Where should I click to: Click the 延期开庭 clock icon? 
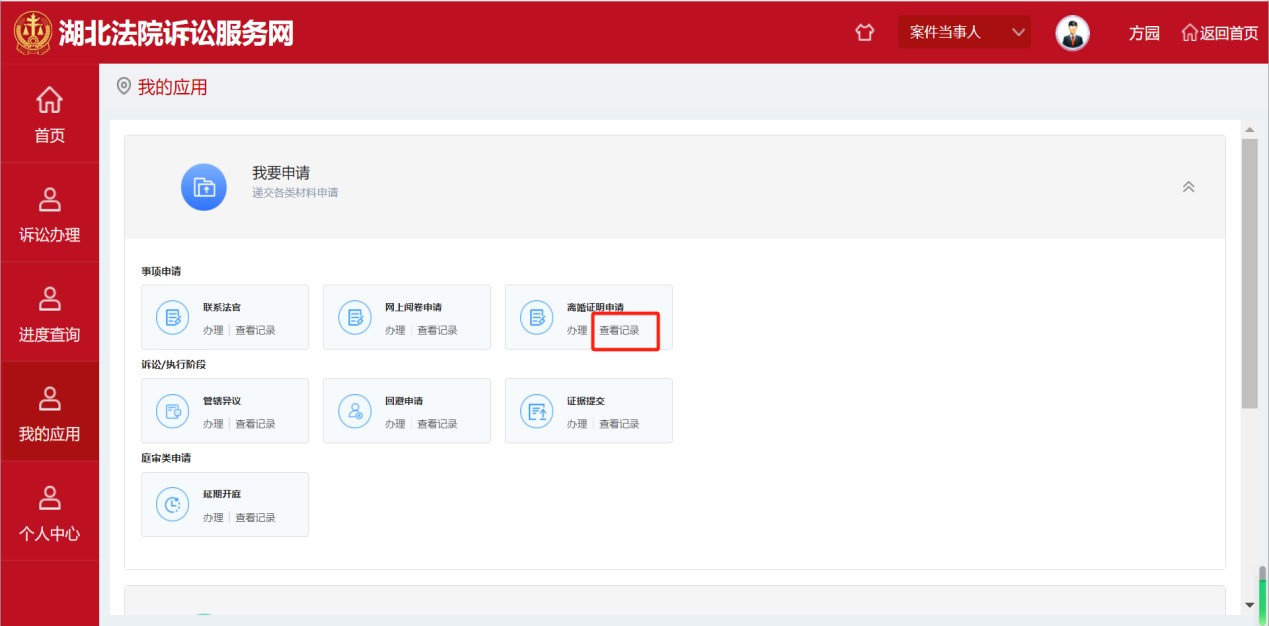(173, 505)
